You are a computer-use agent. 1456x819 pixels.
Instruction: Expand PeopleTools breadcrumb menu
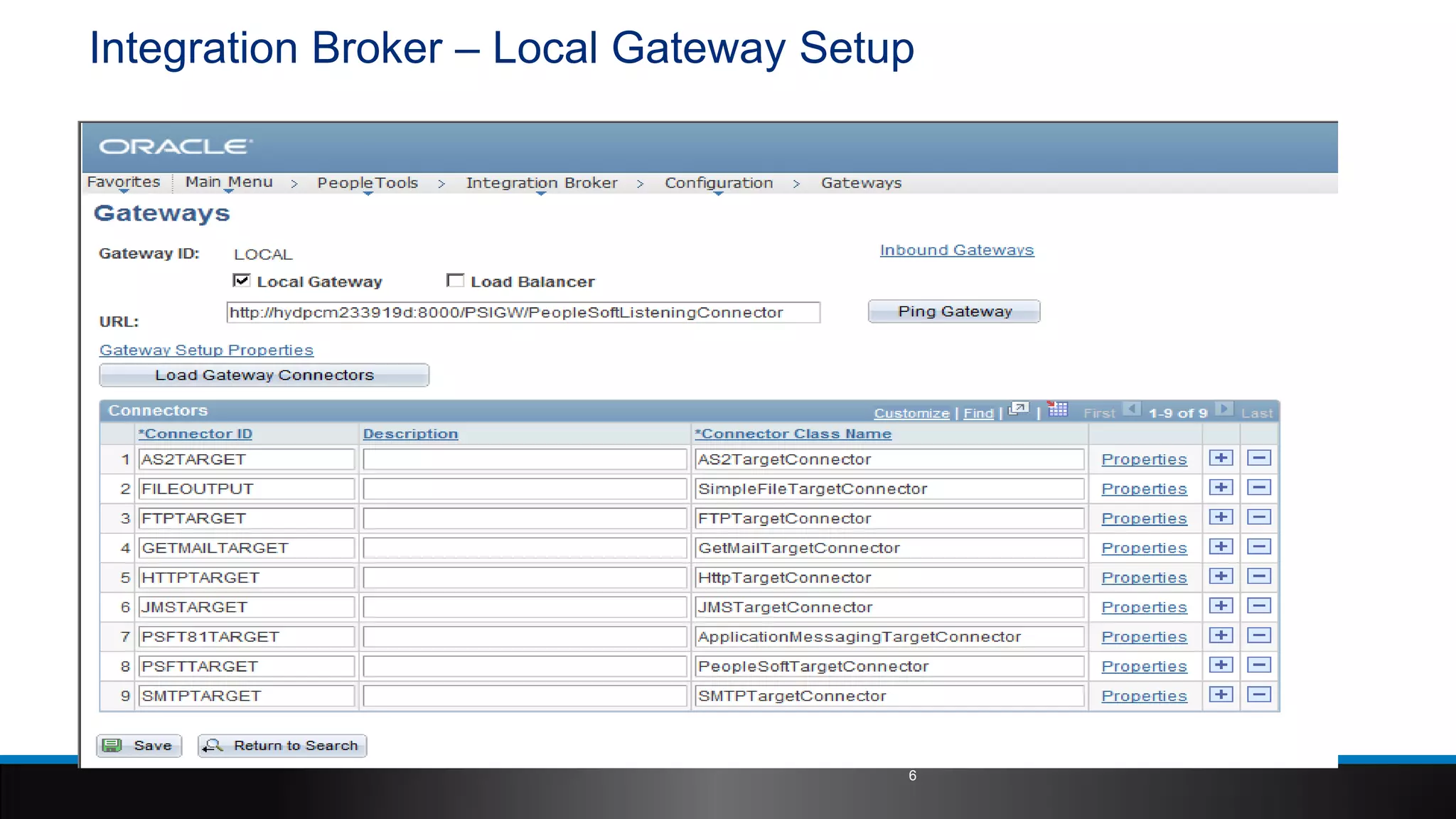[368, 183]
